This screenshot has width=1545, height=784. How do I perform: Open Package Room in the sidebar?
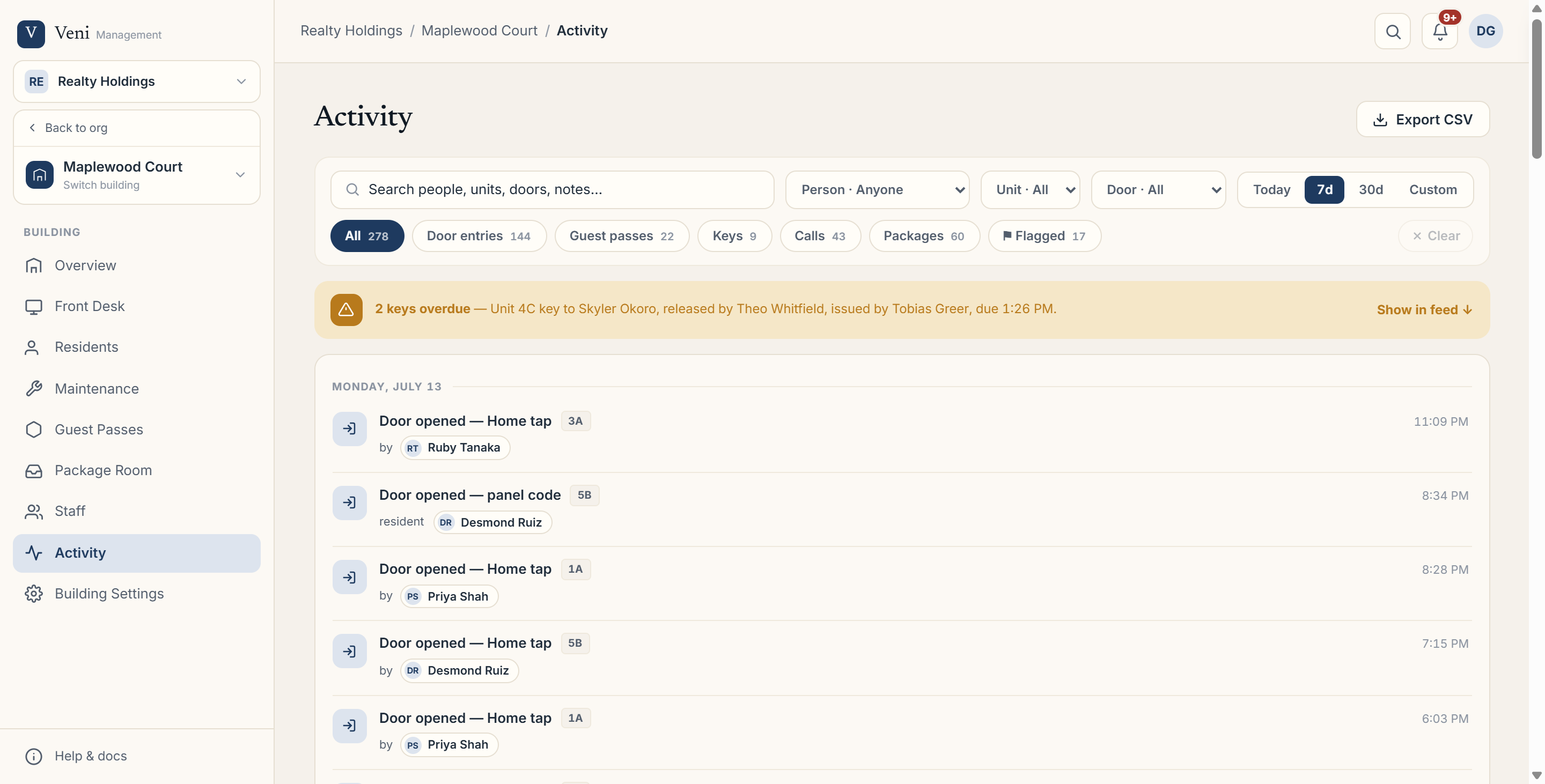[137, 470]
